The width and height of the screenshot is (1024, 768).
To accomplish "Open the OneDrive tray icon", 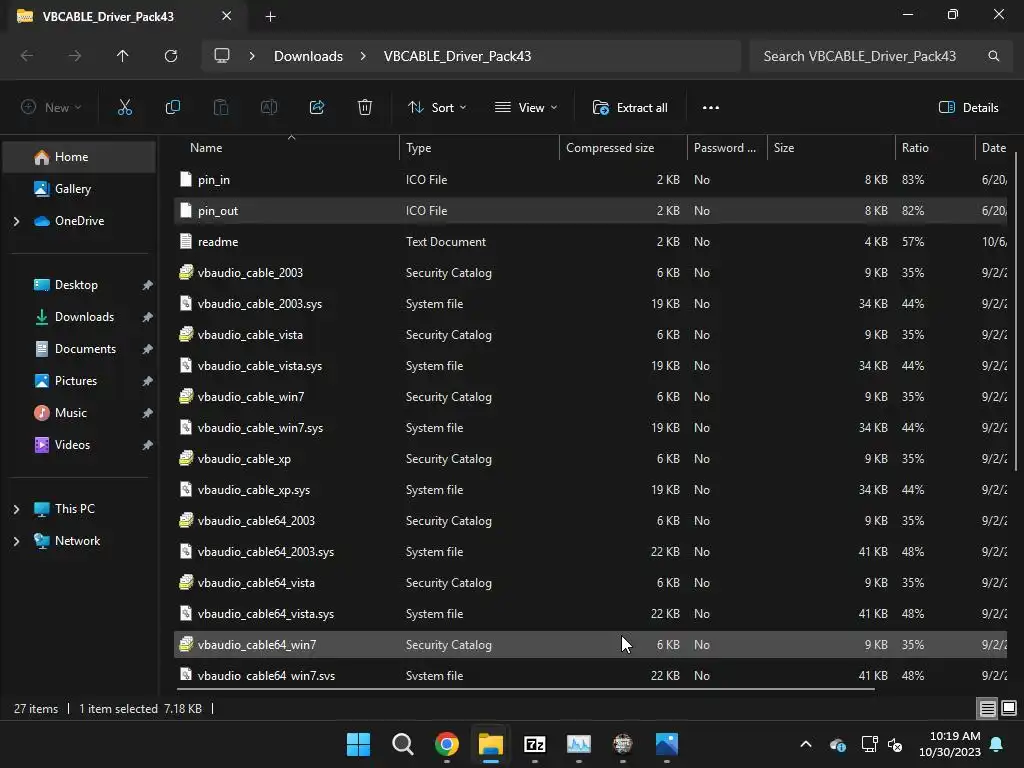I will [x=838, y=744].
